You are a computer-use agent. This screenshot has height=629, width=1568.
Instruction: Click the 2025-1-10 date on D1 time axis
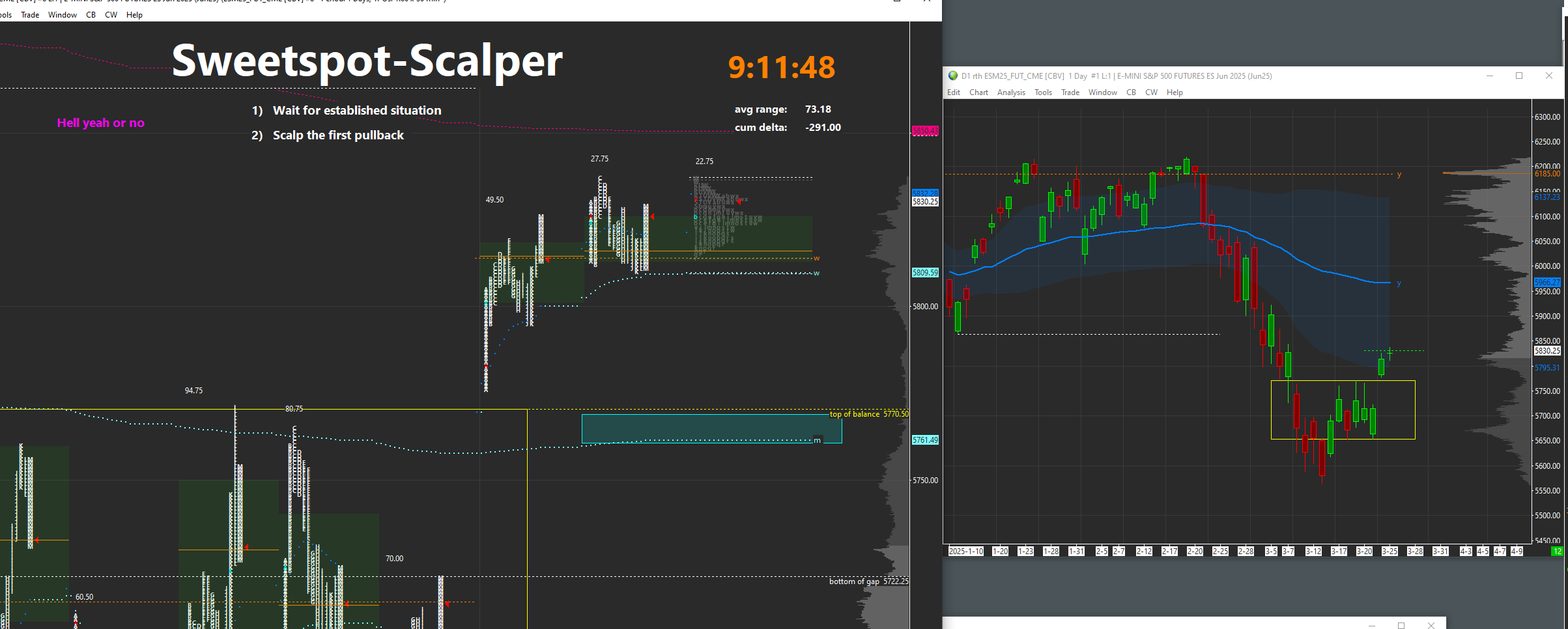tap(966, 552)
